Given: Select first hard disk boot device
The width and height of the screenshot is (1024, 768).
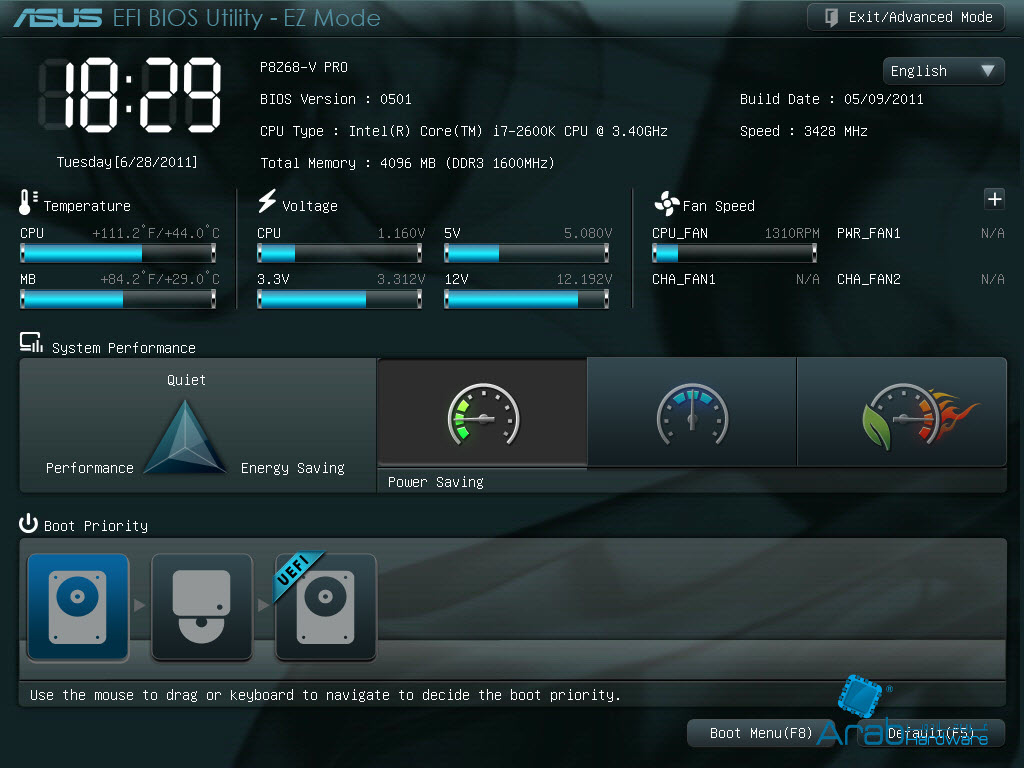Looking at the screenshot, I should [78, 607].
